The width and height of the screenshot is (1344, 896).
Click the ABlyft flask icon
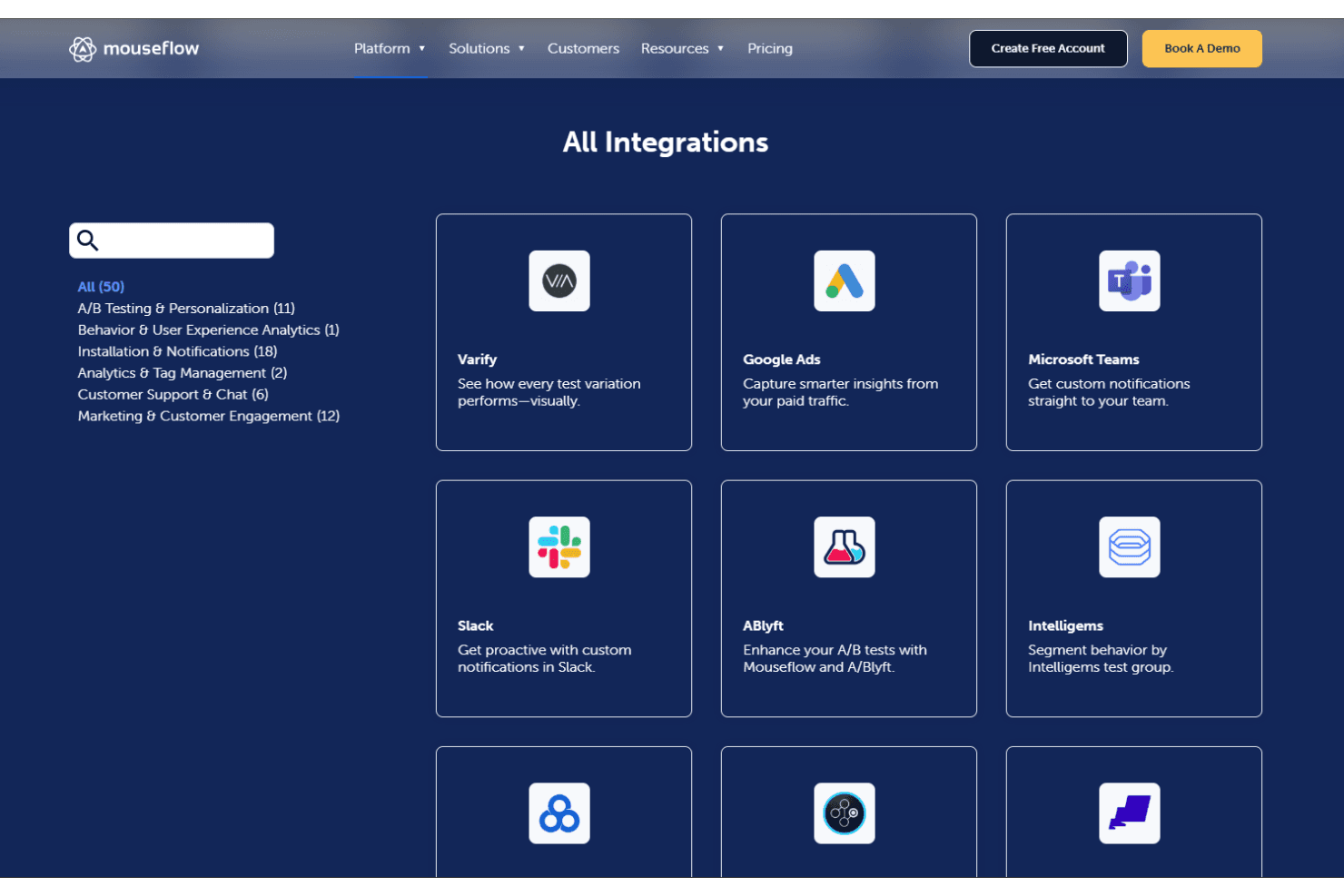tap(845, 547)
